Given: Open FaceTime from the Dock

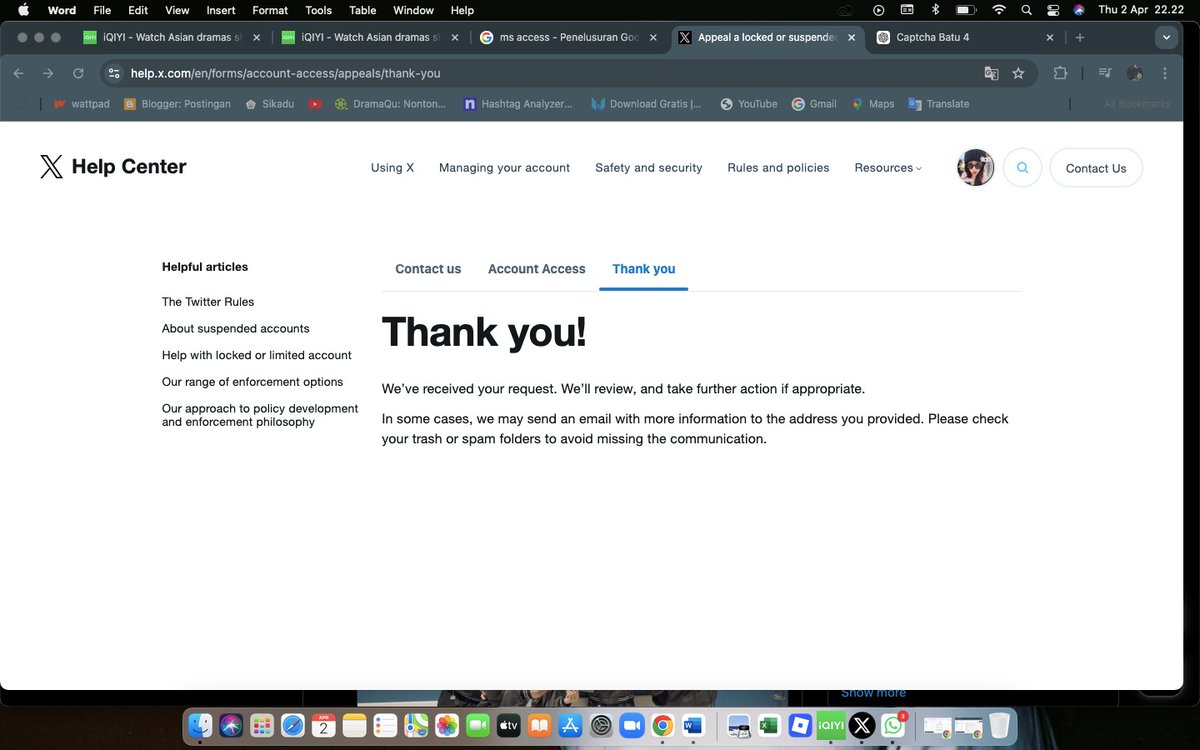Looking at the screenshot, I should point(477,725).
